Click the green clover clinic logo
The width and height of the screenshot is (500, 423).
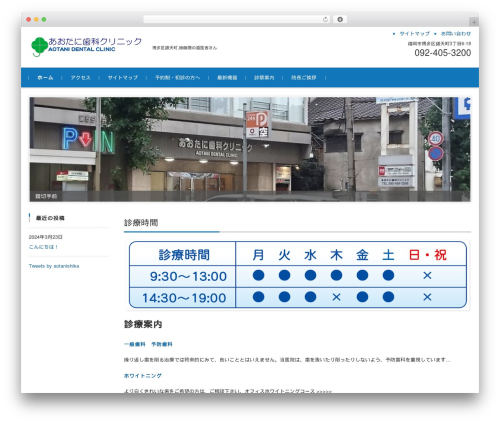pos(39,47)
